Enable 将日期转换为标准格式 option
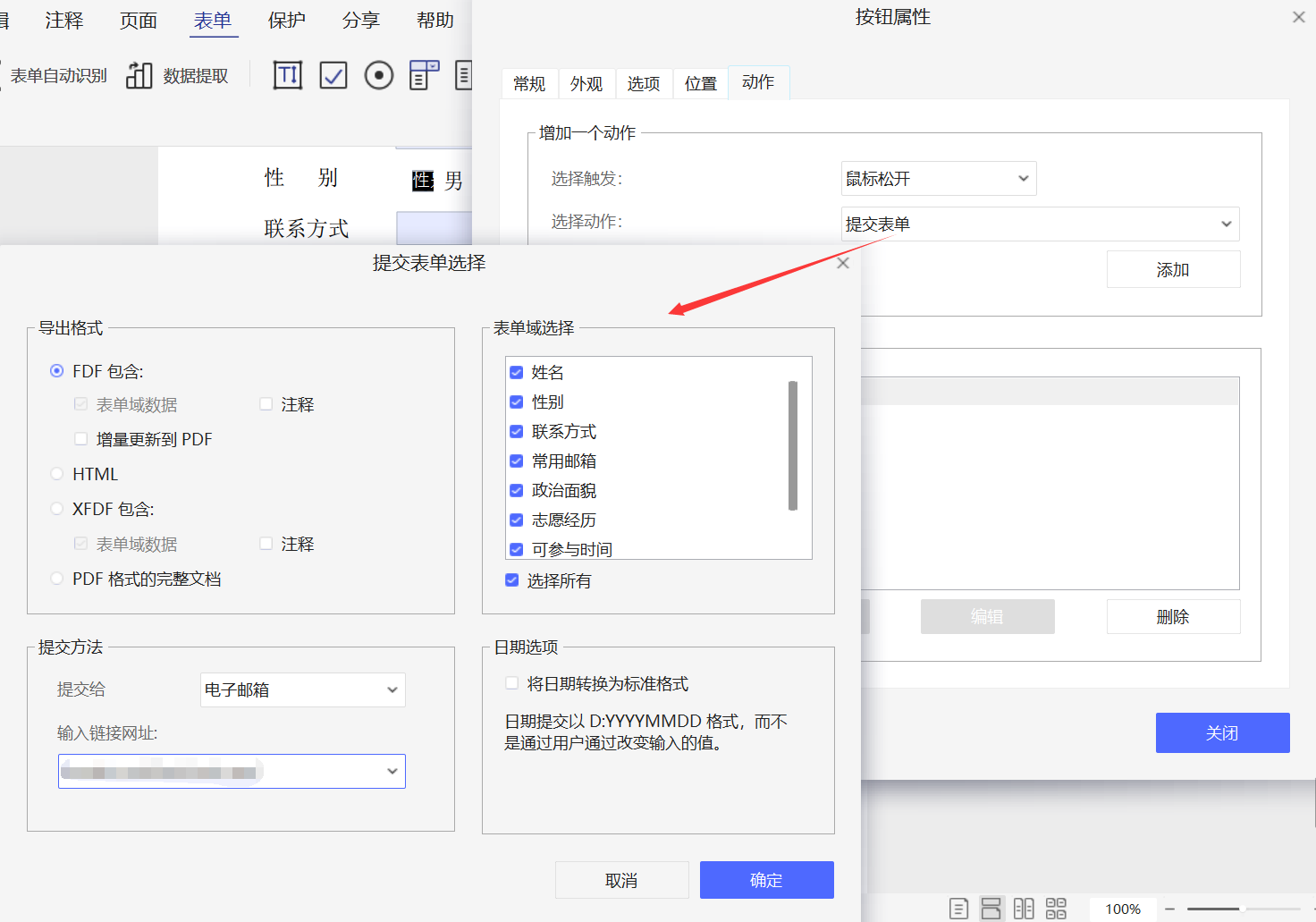Screen dimensions: 1316x922 click(x=511, y=682)
